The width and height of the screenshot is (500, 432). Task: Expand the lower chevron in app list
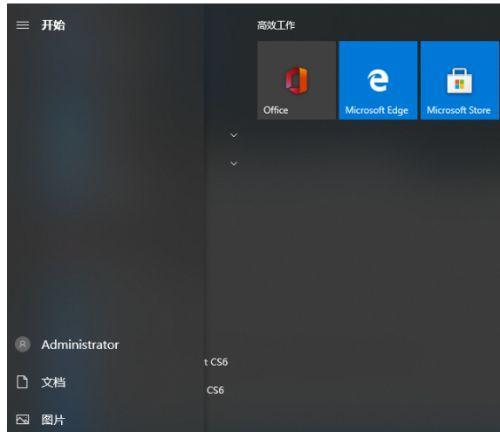[234, 163]
